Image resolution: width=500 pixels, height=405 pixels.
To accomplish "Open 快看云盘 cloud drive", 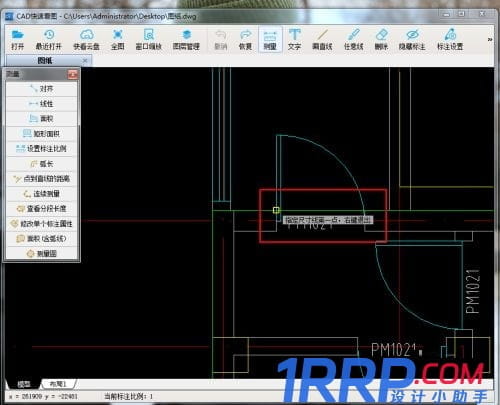I will coord(86,39).
